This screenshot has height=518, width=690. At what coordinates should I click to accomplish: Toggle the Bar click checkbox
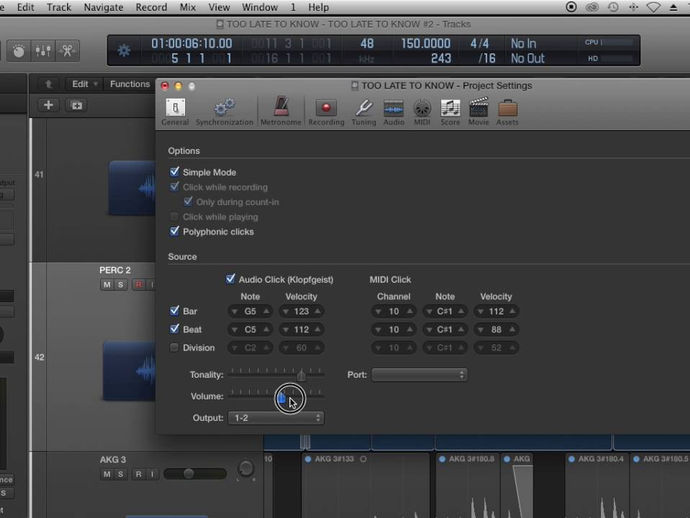pos(174,310)
